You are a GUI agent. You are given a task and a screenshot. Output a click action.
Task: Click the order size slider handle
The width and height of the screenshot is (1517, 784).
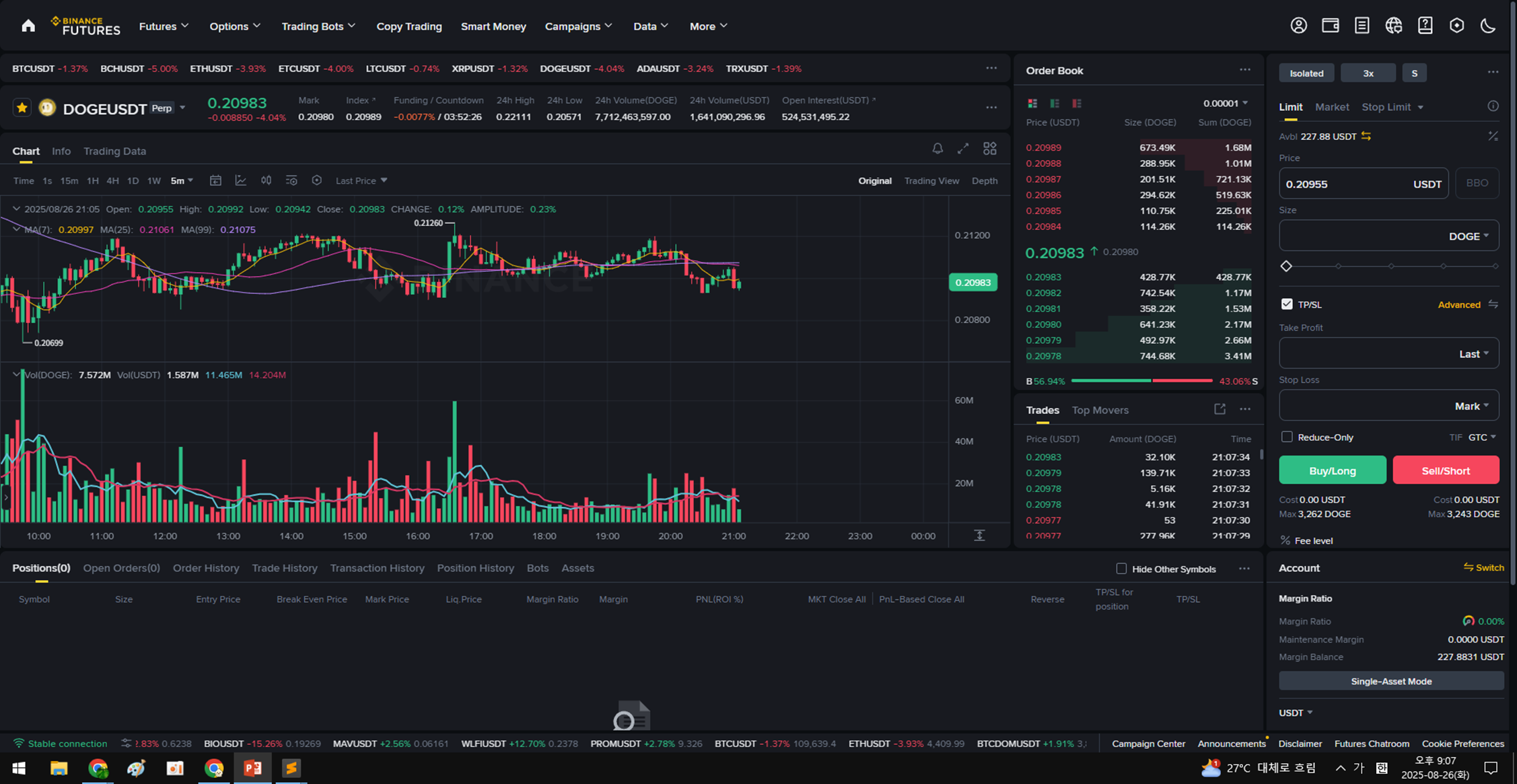1286,266
